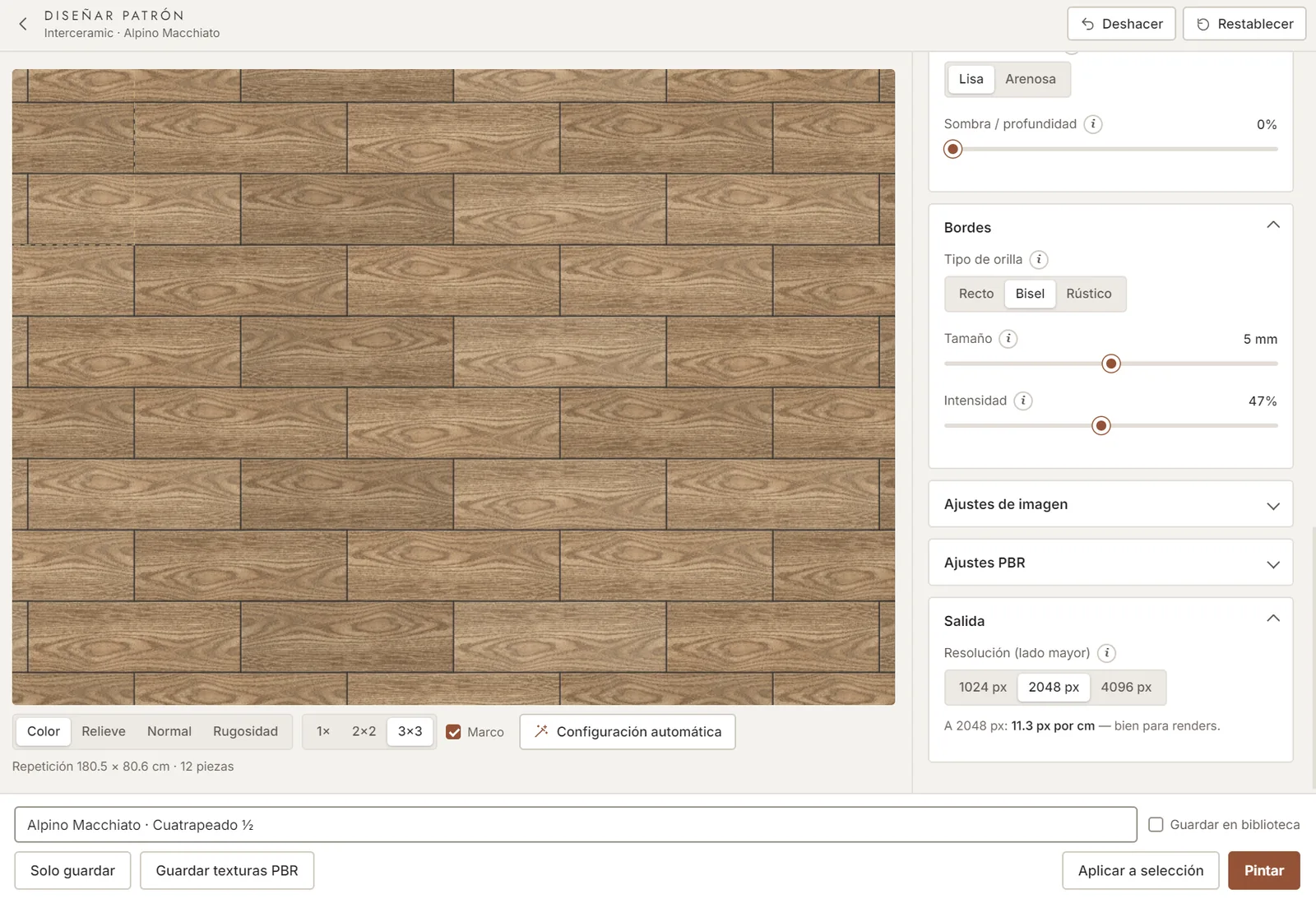
Task: Click the Pintar button
Action: tap(1263, 870)
